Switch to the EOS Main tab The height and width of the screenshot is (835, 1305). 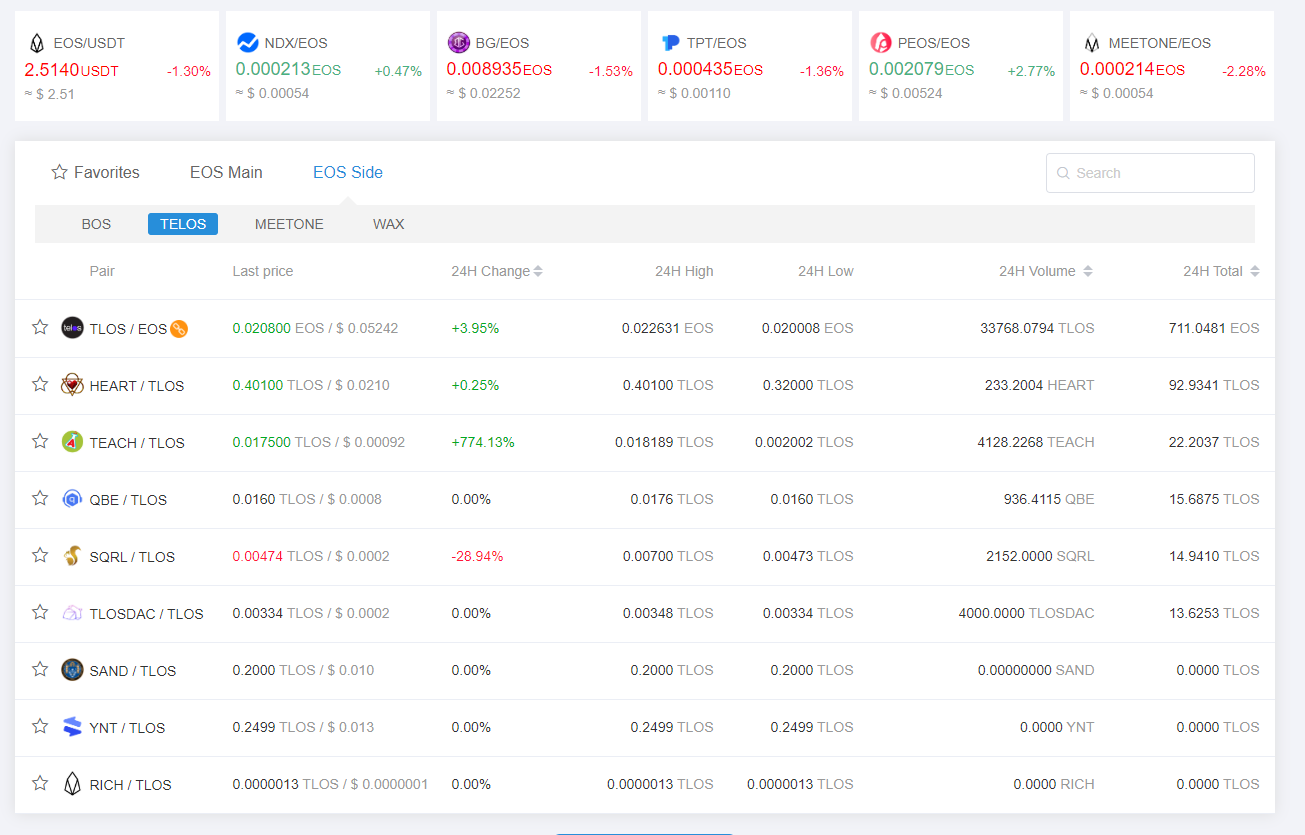pos(226,172)
